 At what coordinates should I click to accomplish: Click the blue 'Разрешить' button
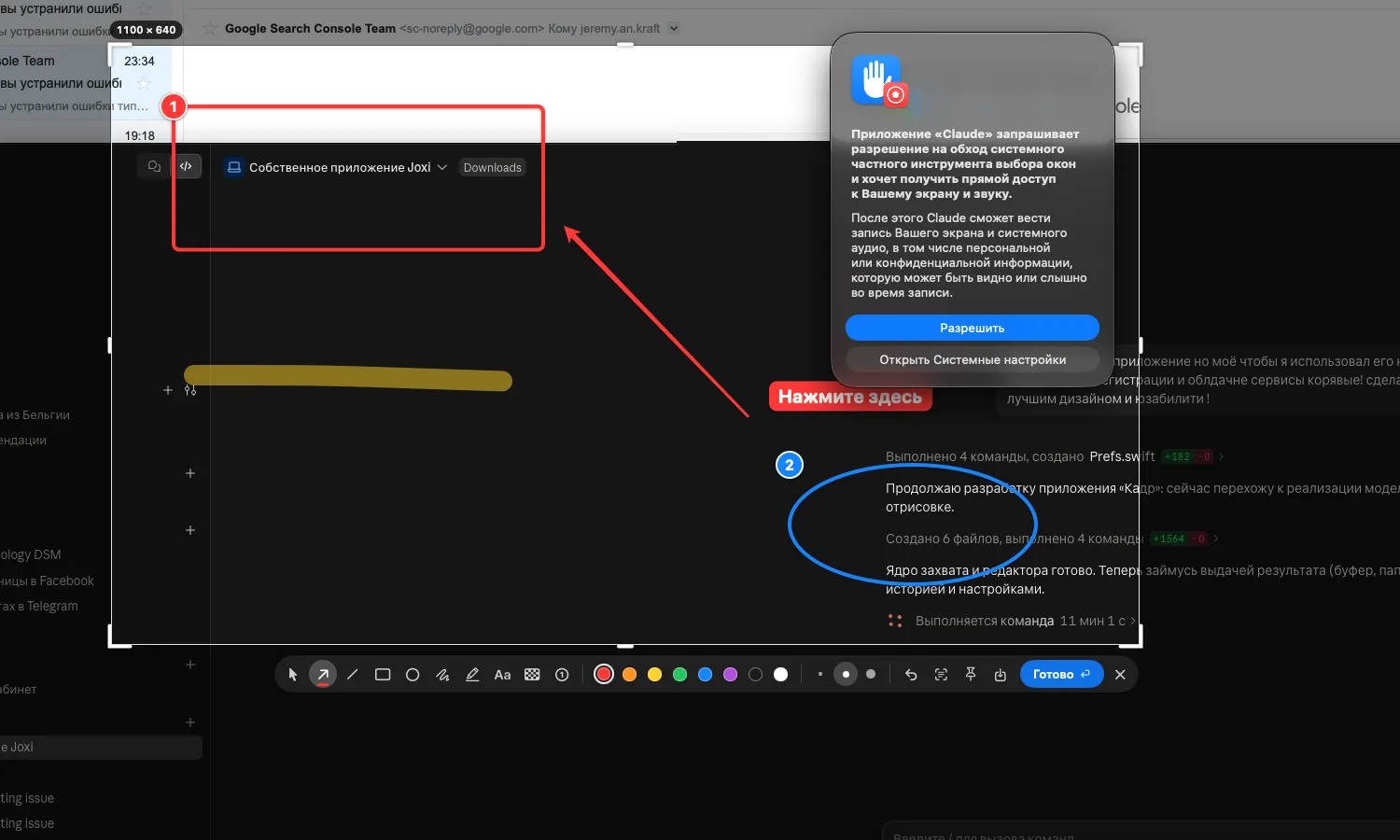point(973,328)
